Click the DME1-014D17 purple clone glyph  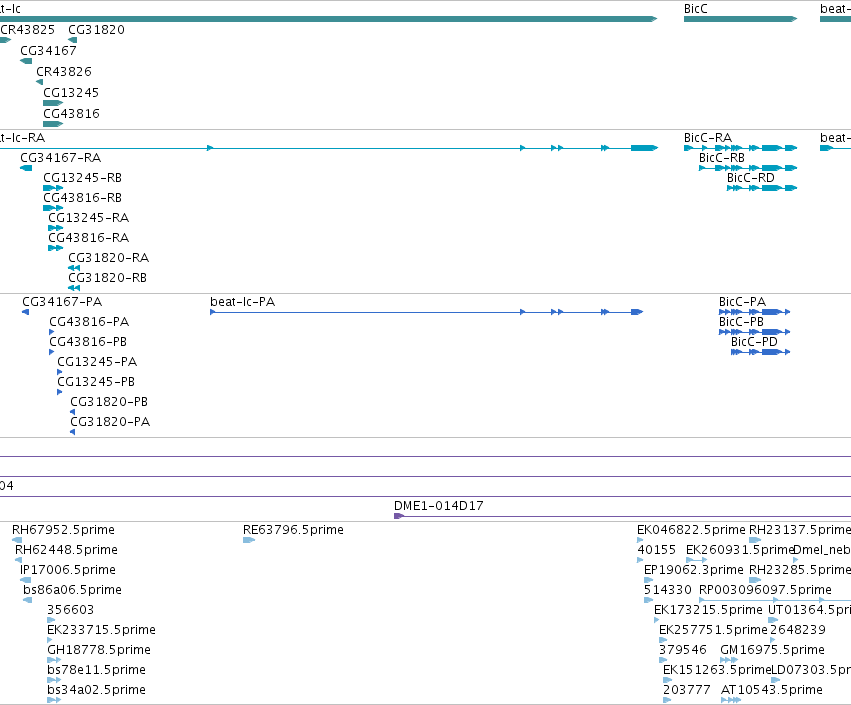[399, 516]
